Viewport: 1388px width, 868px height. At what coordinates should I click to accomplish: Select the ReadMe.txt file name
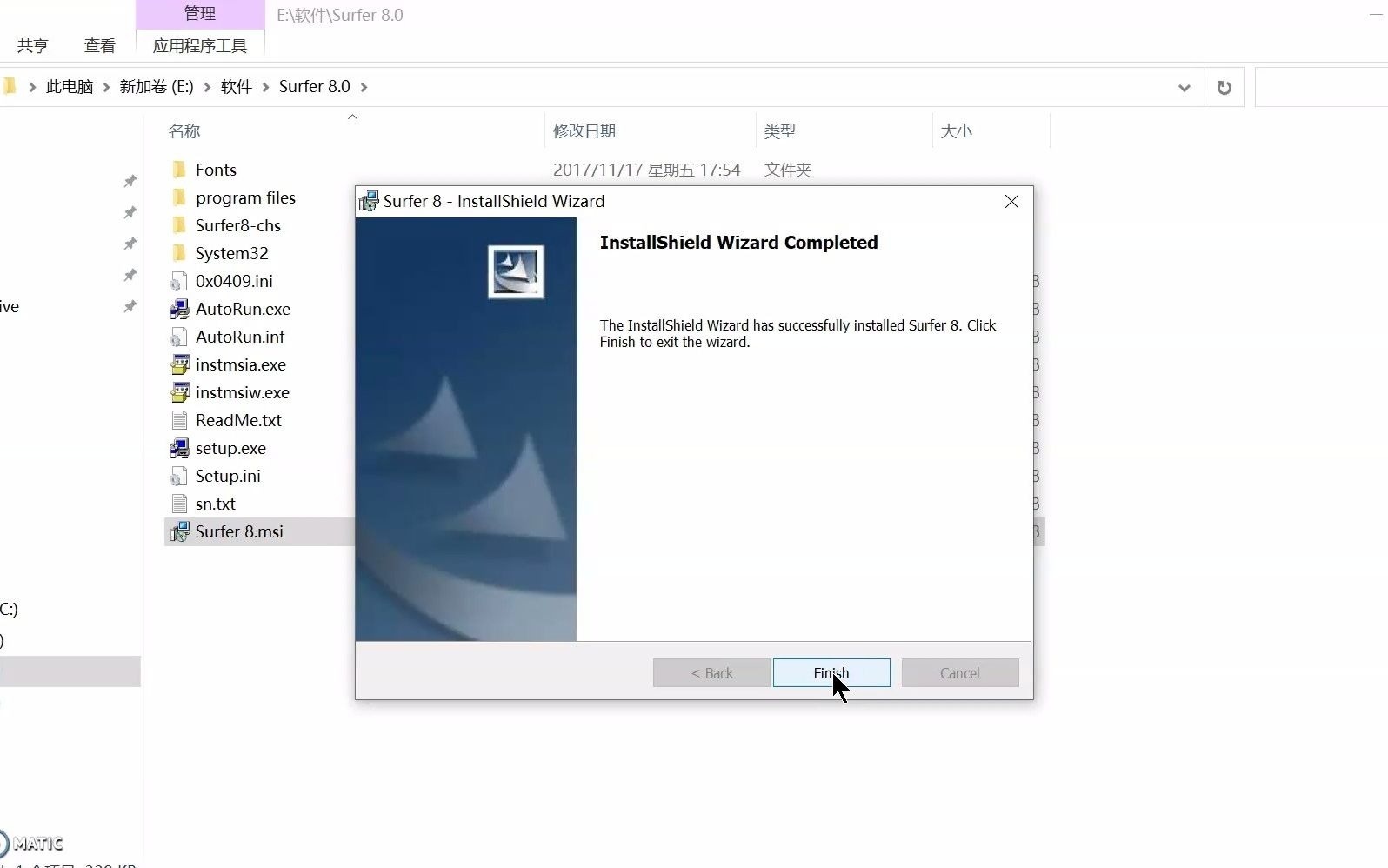point(238,420)
